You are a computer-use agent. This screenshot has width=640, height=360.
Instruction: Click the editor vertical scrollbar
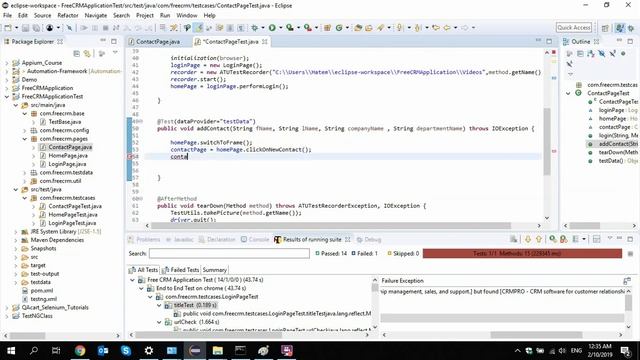point(547,141)
